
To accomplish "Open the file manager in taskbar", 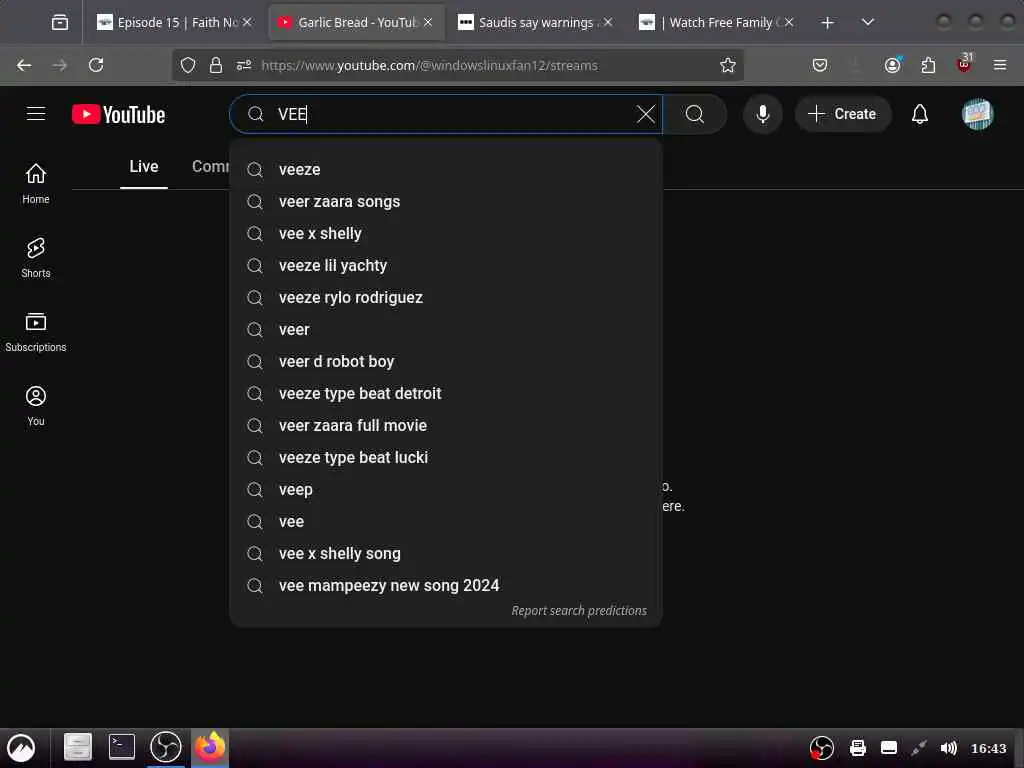I will pyautogui.click(x=77, y=747).
